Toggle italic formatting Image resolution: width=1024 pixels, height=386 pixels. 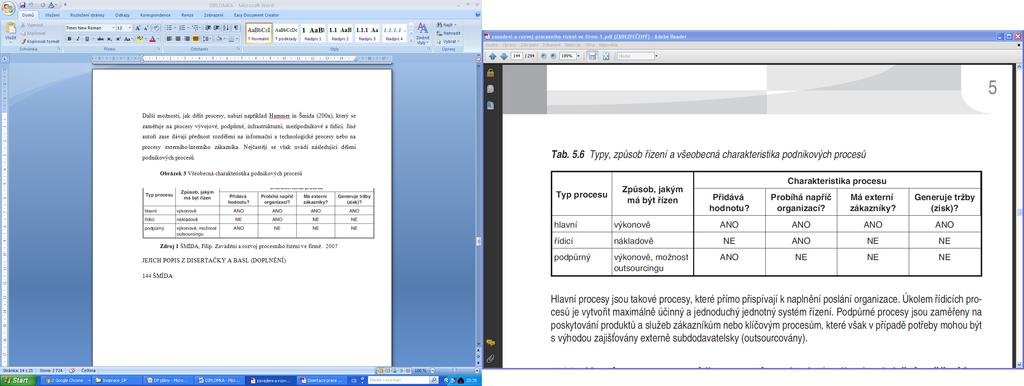78,39
